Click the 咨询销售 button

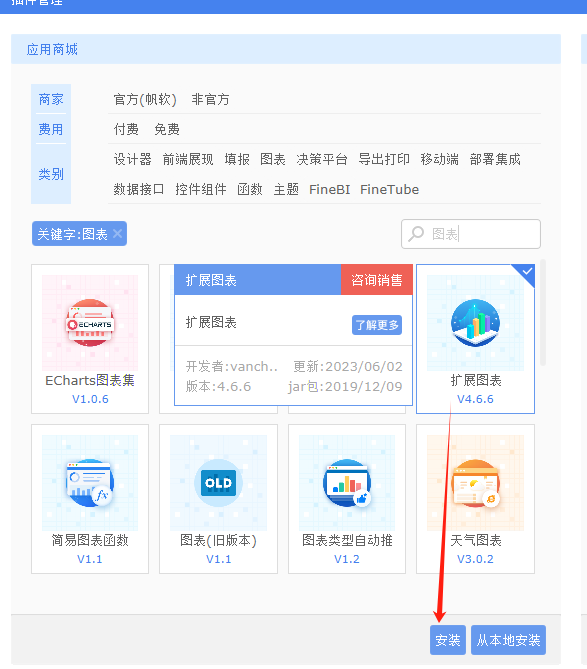pyautogui.click(x=377, y=280)
